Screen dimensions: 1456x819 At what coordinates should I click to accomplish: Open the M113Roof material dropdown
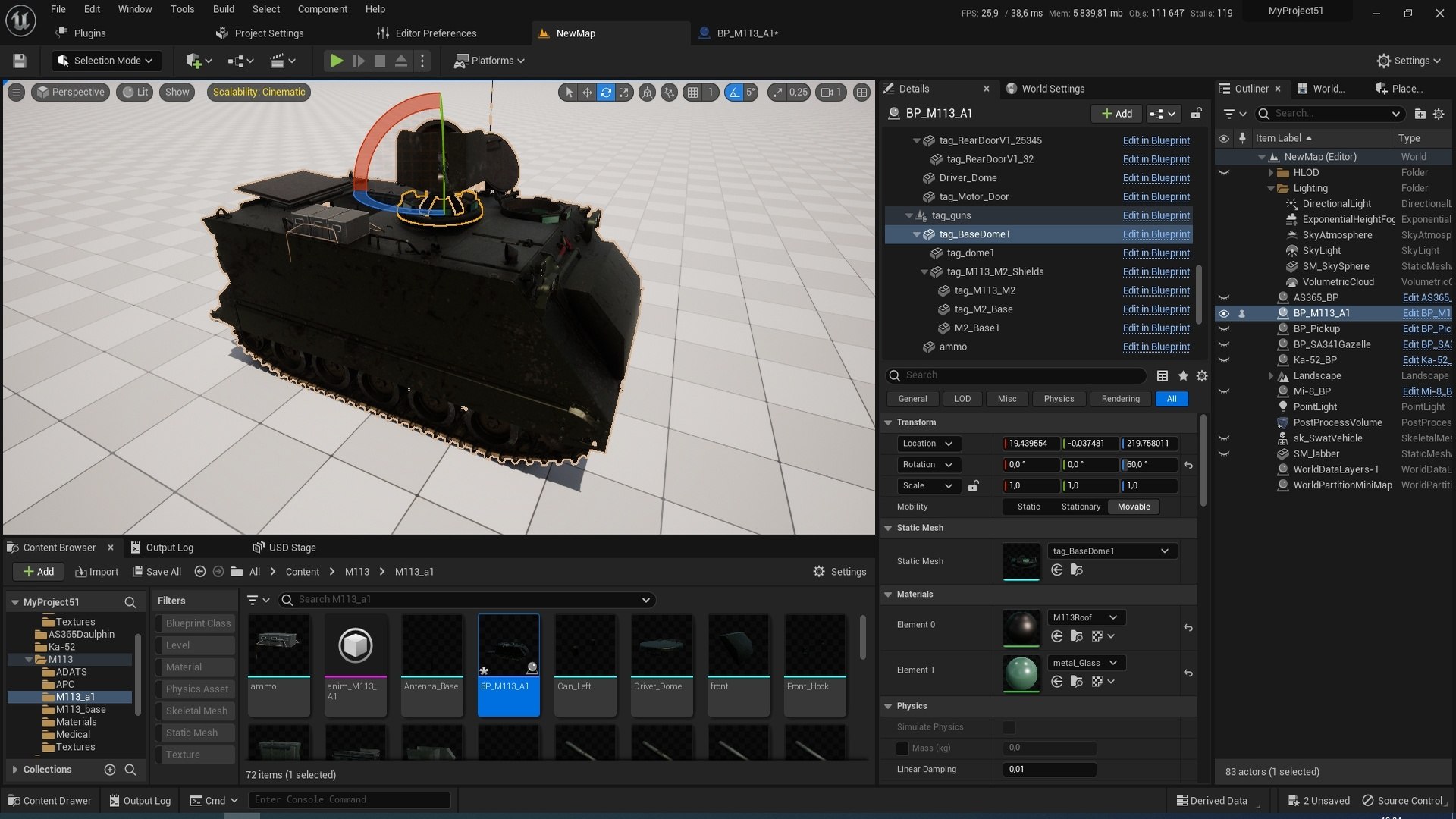1086,617
